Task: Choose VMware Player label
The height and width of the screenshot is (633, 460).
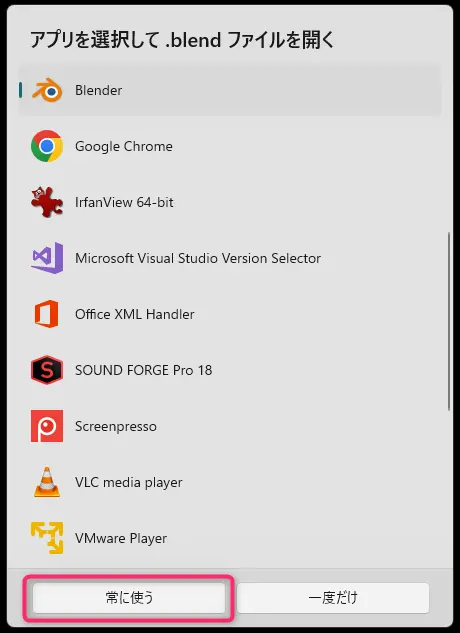Action: coord(121,539)
